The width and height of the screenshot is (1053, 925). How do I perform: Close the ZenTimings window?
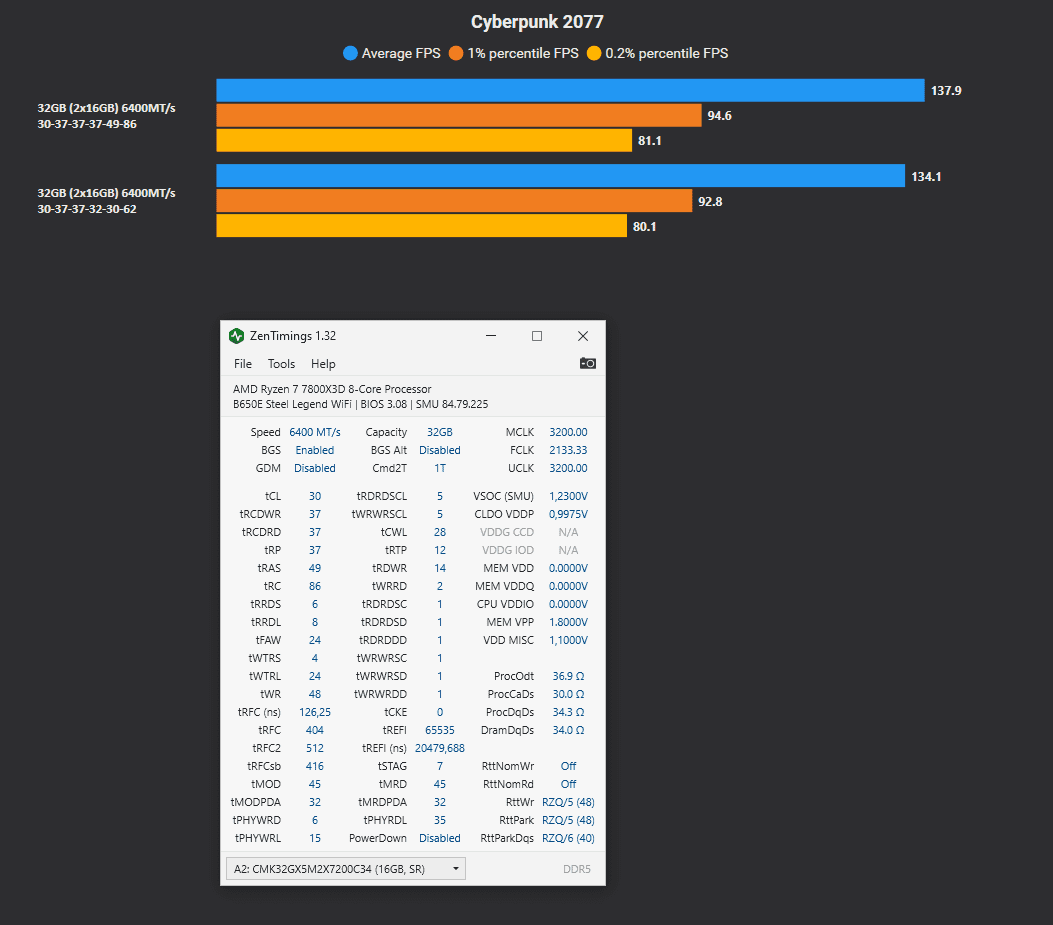click(583, 336)
